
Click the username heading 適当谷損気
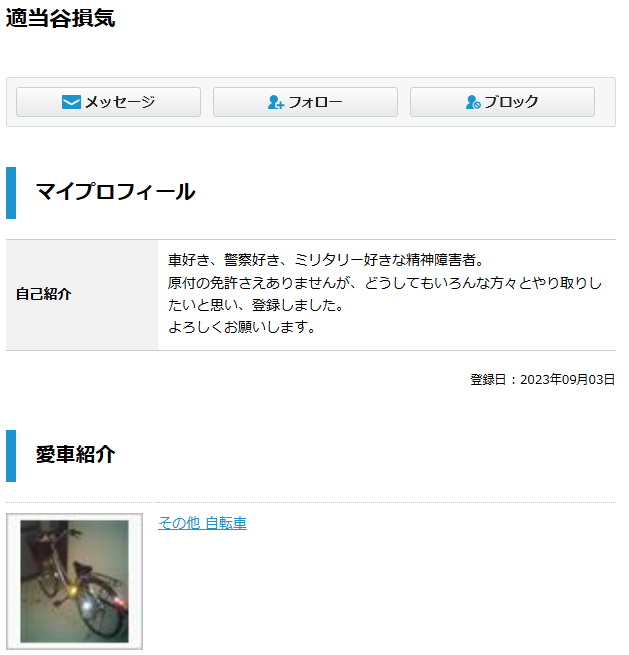pos(61,18)
